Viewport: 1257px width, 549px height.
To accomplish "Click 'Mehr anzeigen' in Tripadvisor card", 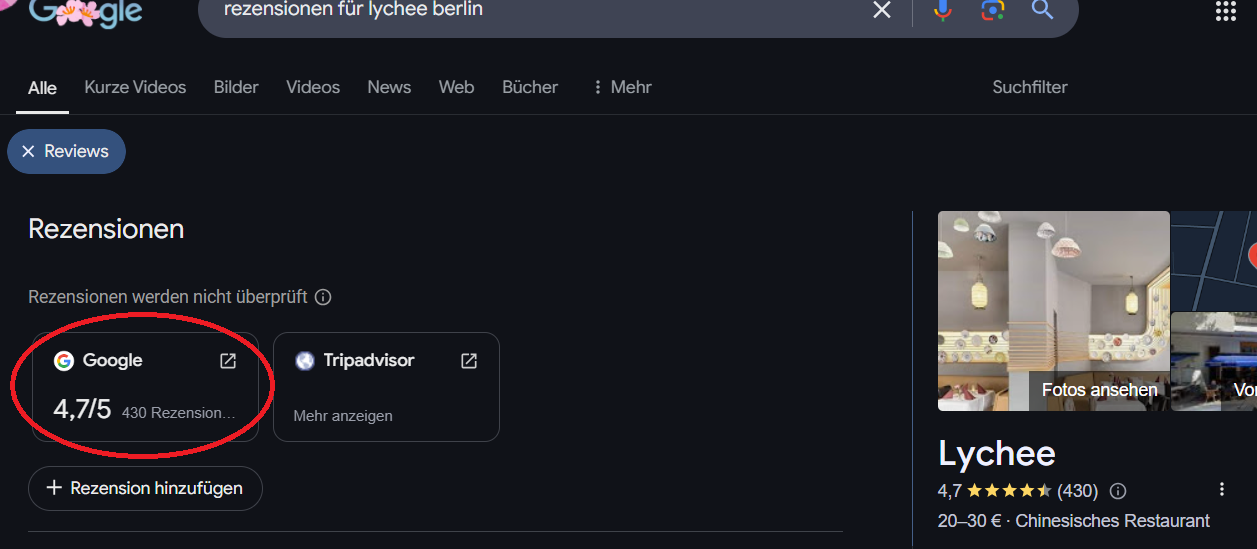I will tap(343, 415).
